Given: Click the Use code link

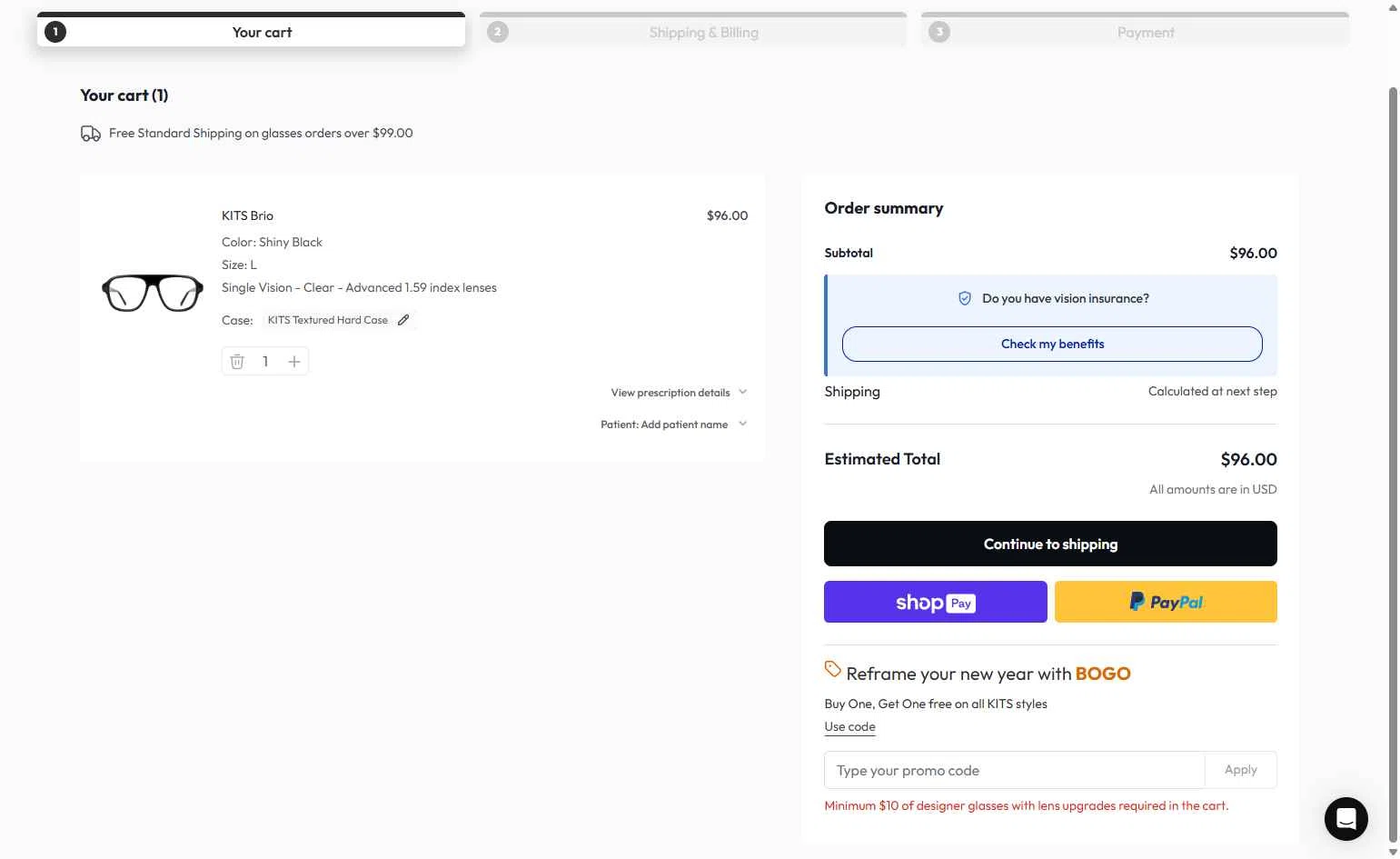Looking at the screenshot, I should click(850, 727).
